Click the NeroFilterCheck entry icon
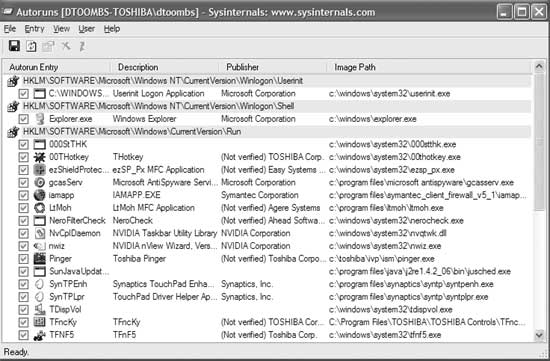 coord(40,221)
